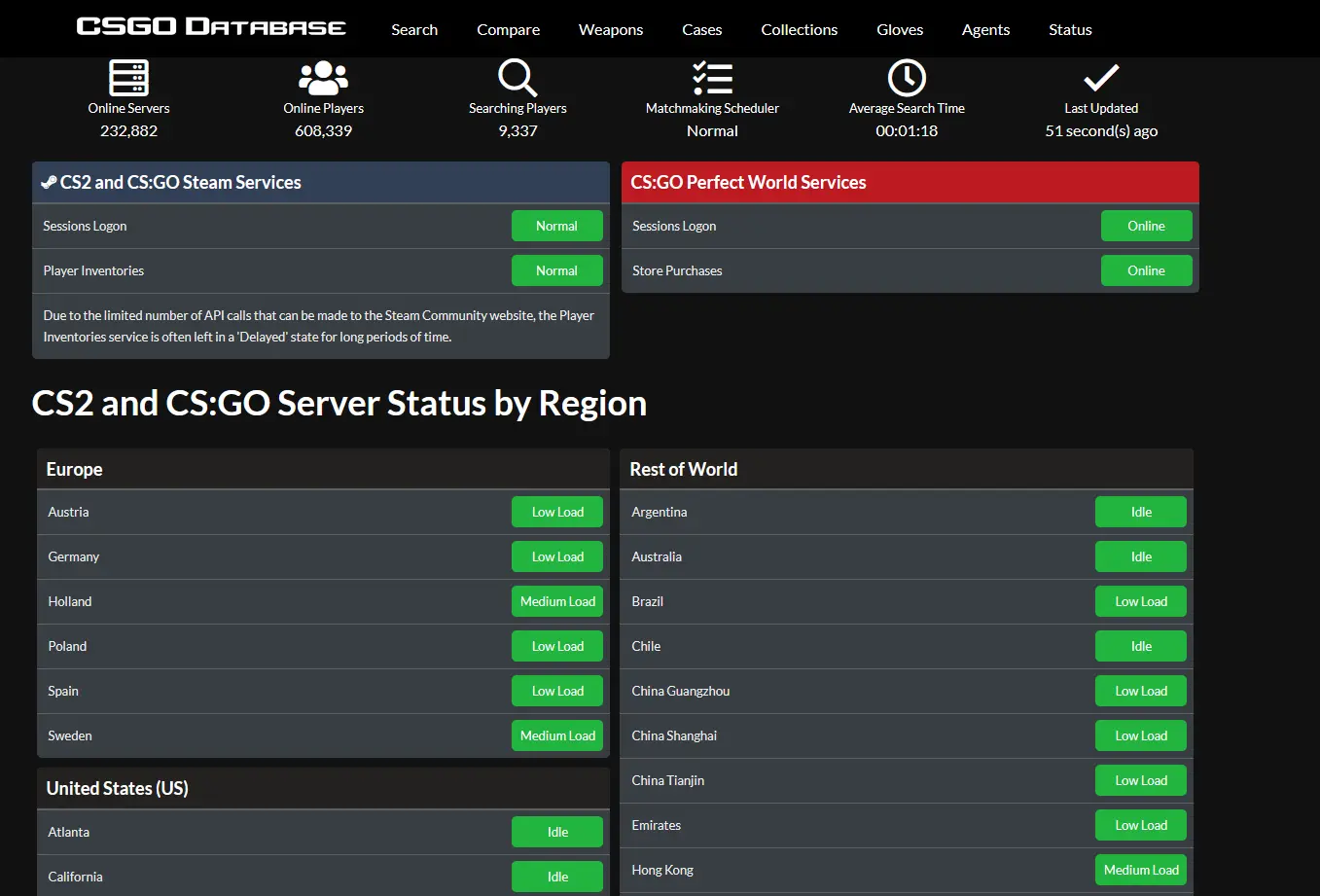
Task: Click the Searching Players value 9,337
Action: pyautogui.click(x=517, y=130)
